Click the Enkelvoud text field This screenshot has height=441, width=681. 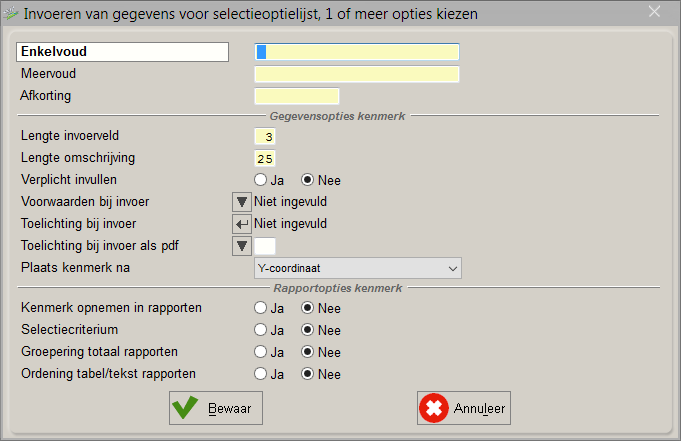[x=357, y=52]
